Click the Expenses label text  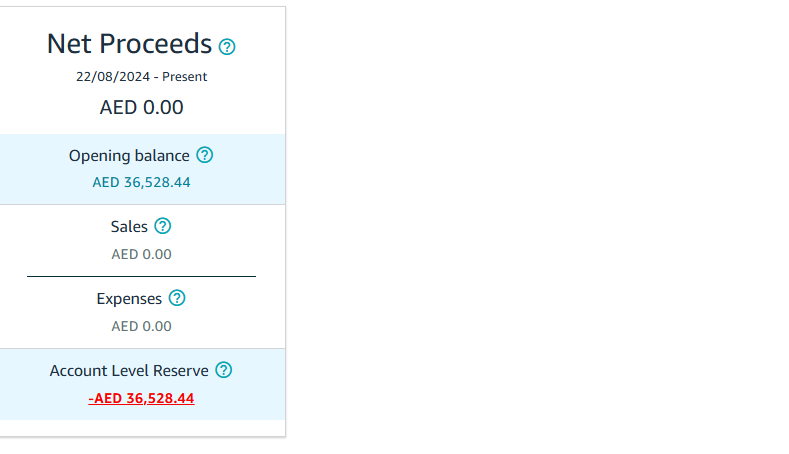coord(129,299)
